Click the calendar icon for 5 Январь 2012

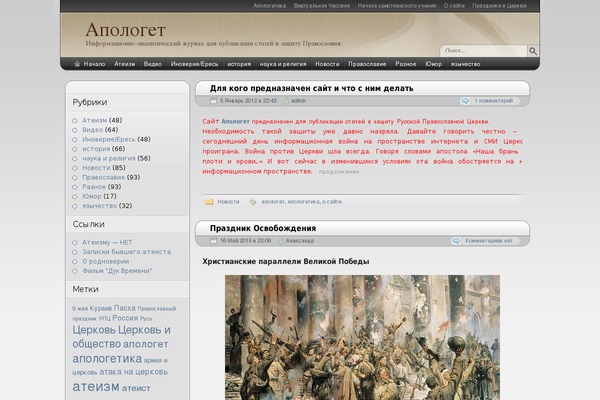coord(214,101)
